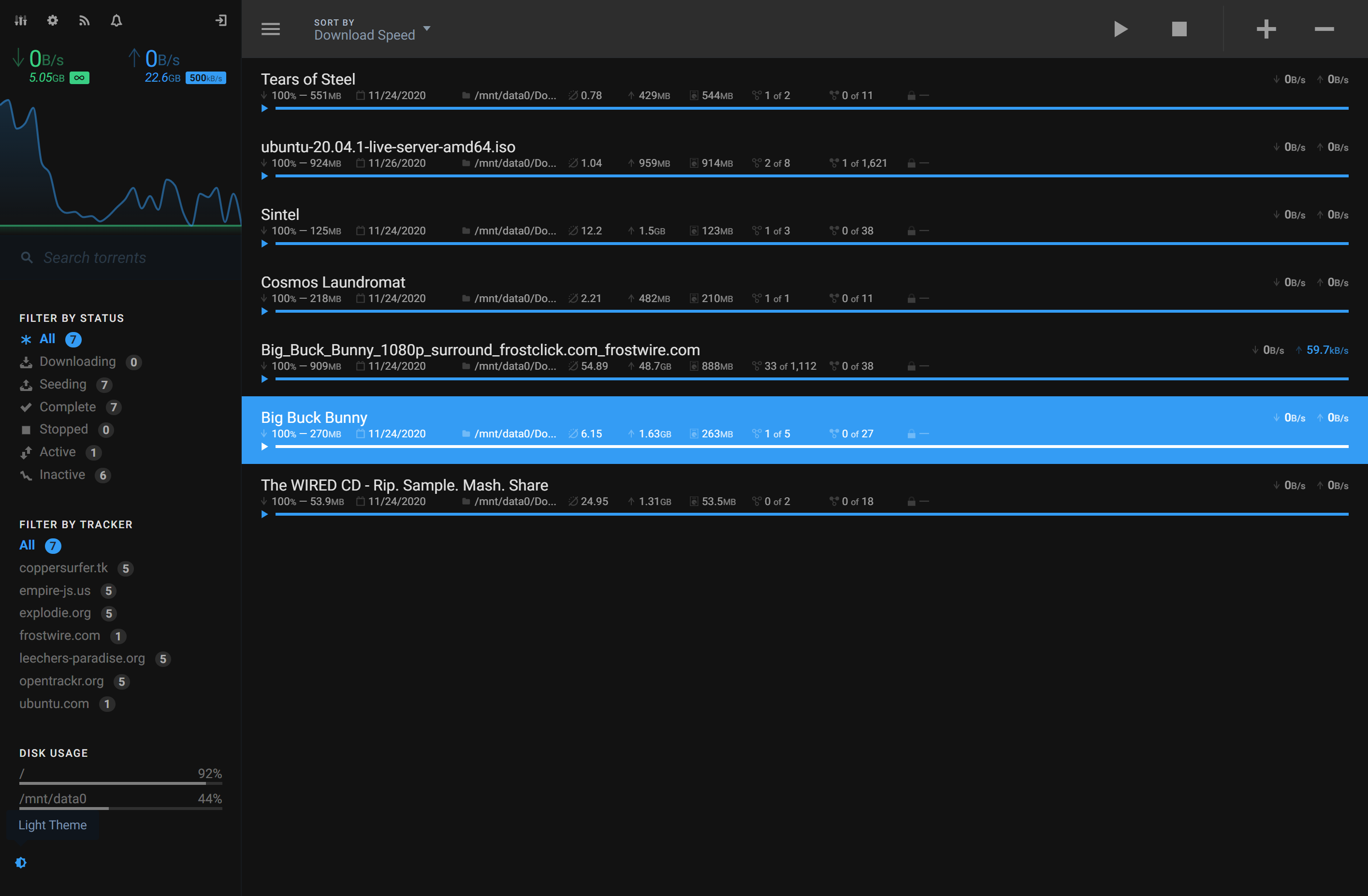Open the notifications bell icon
The width and height of the screenshot is (1368, 896).
tap(116, 20)
